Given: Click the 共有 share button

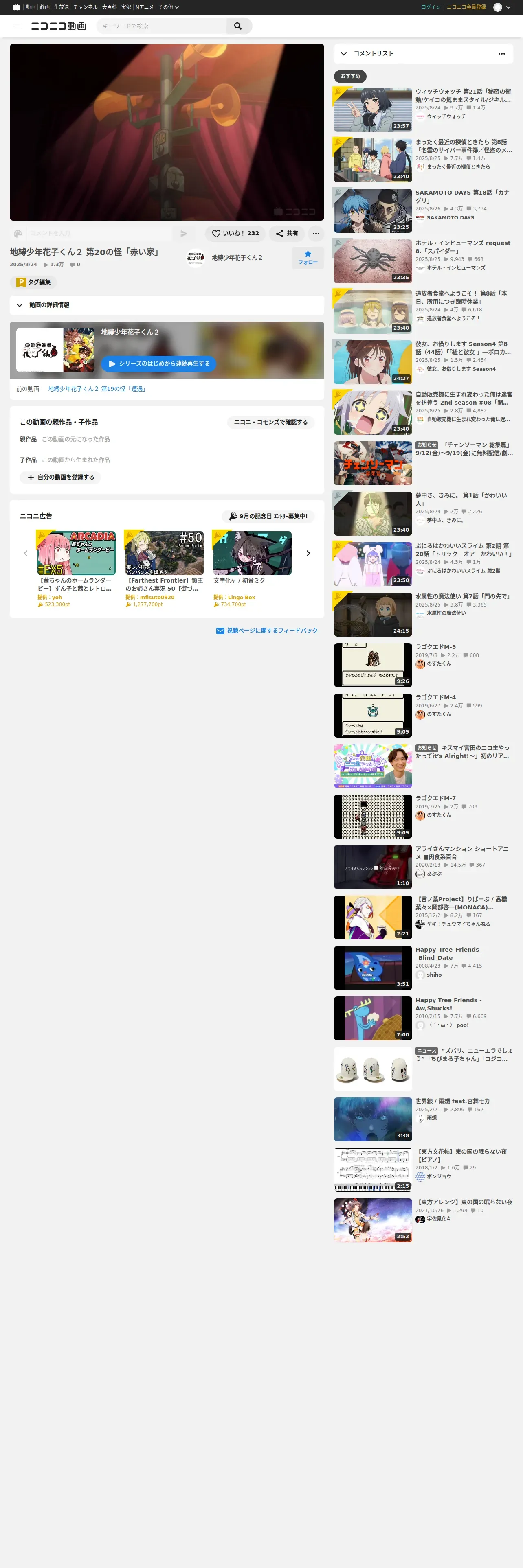Looking at the screenshot, I should pyautogui.click(x=287, y=233).
